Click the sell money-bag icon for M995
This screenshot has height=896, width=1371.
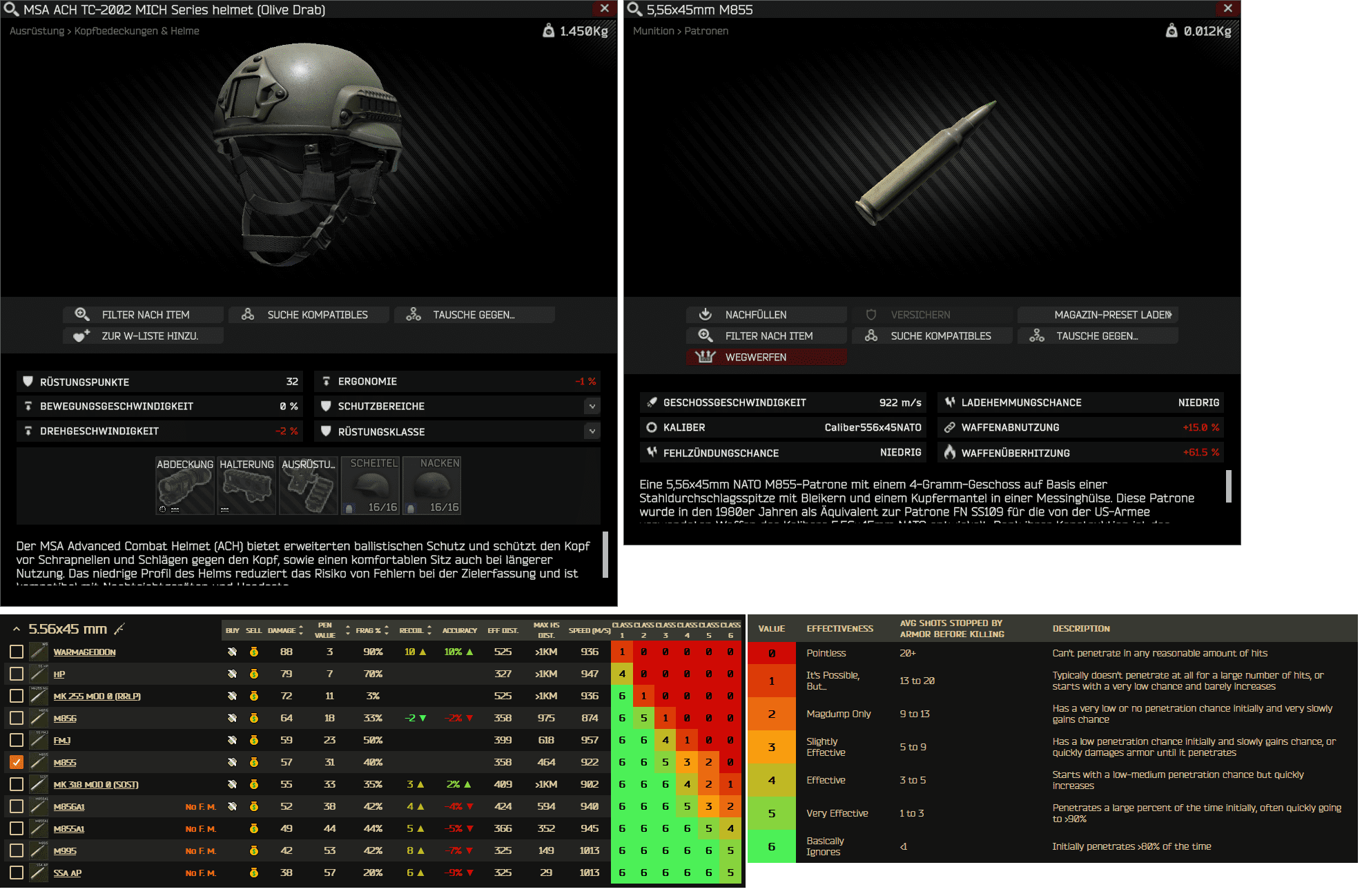click(254, 851)
